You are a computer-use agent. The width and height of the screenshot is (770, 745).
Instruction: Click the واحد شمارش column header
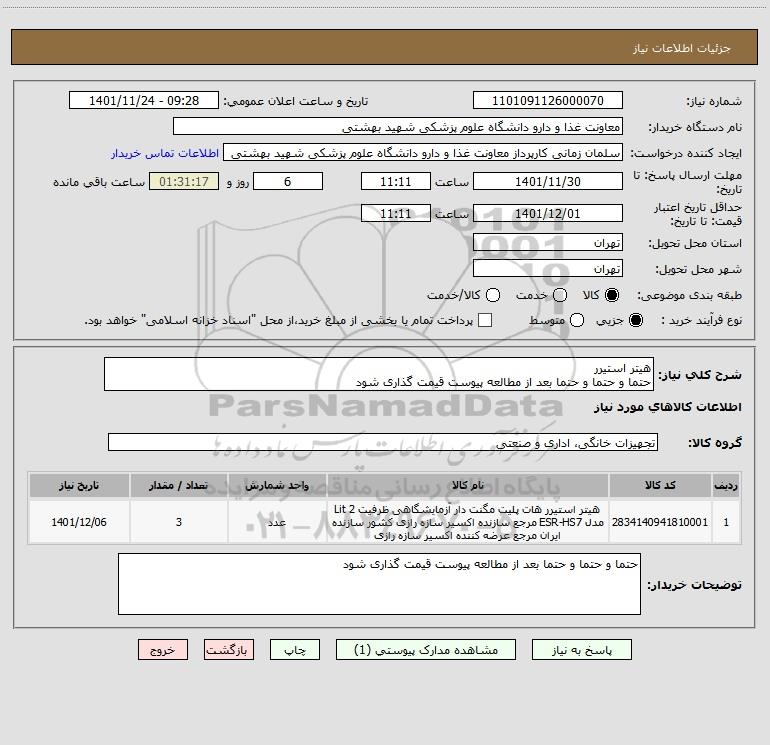(x=277, y=485)
